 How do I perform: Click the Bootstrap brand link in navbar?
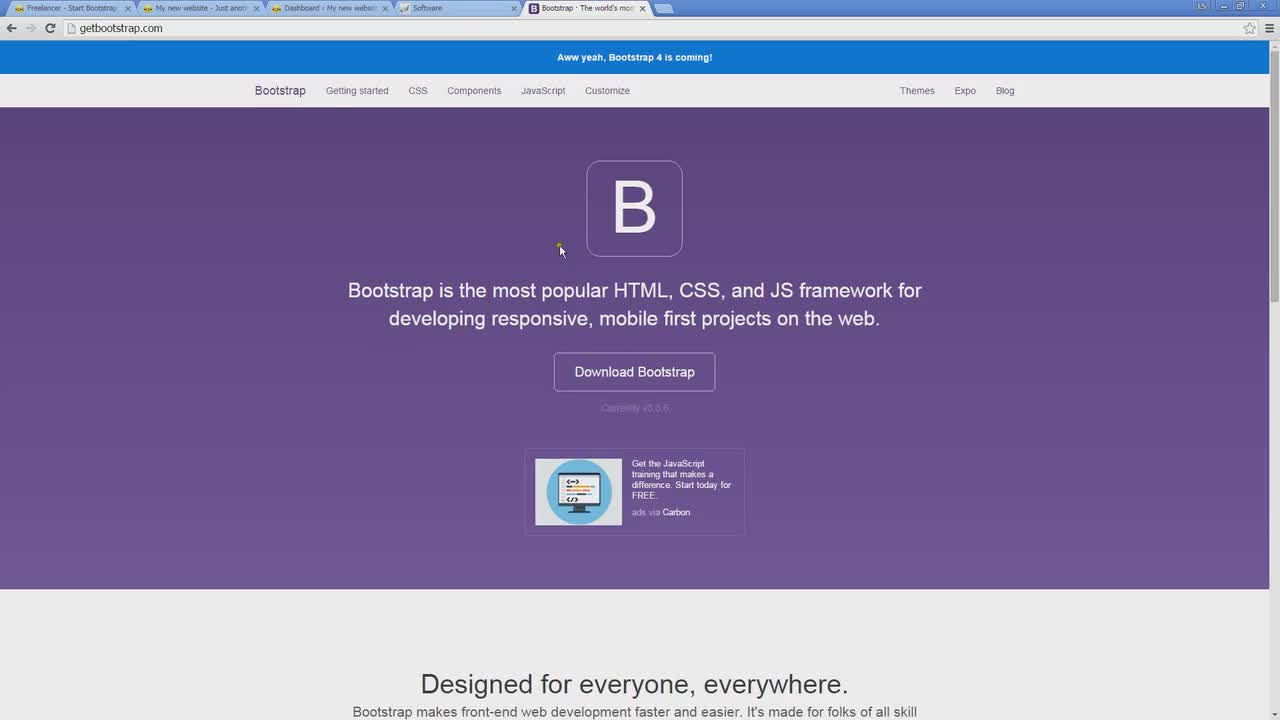pyautogui.click(x=280, y=90)
